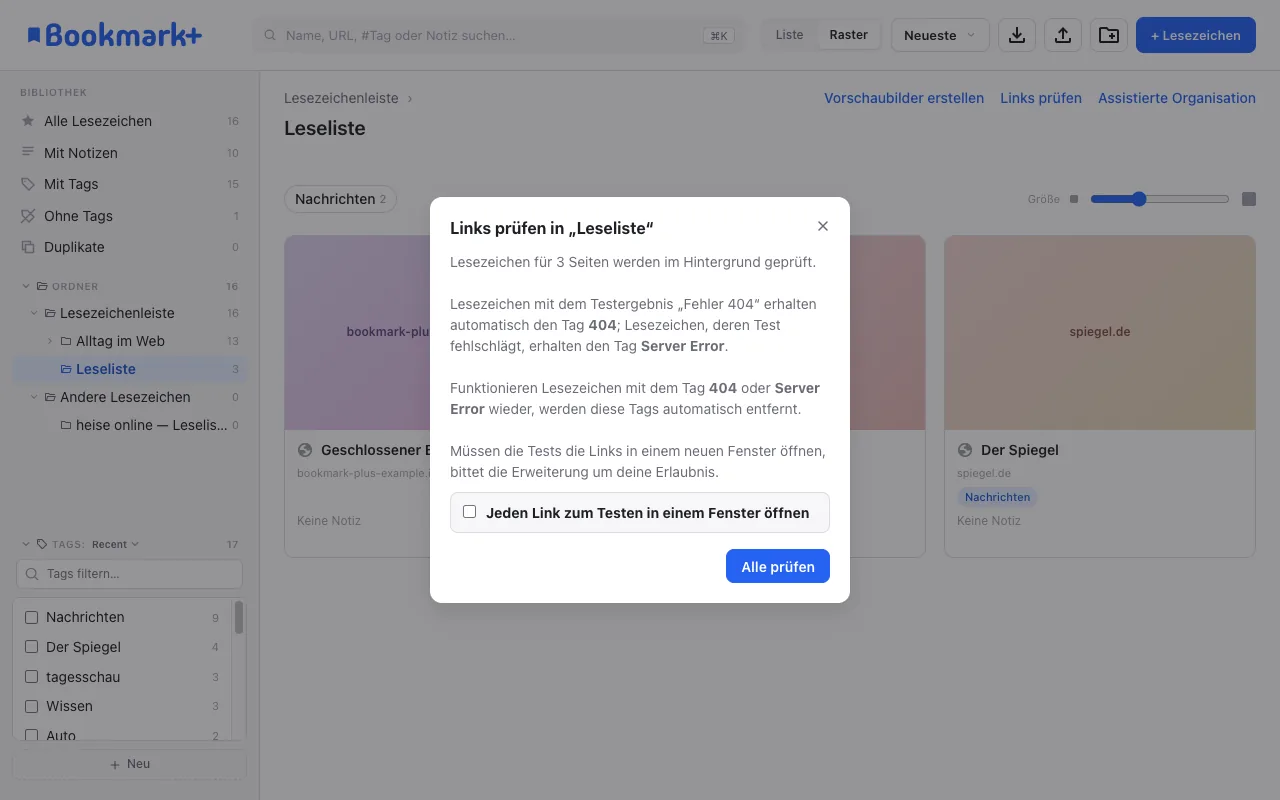
Task: Click the export upload icon in toolbar
Action: 1063,35
